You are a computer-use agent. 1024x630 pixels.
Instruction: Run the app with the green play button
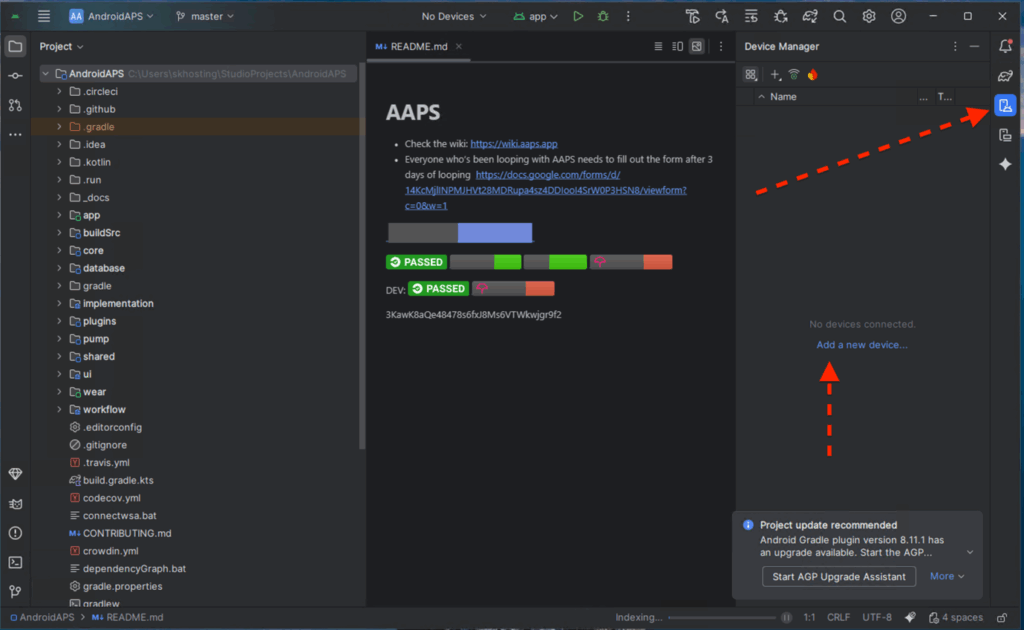pyautogui.click(x=578, y=16)
